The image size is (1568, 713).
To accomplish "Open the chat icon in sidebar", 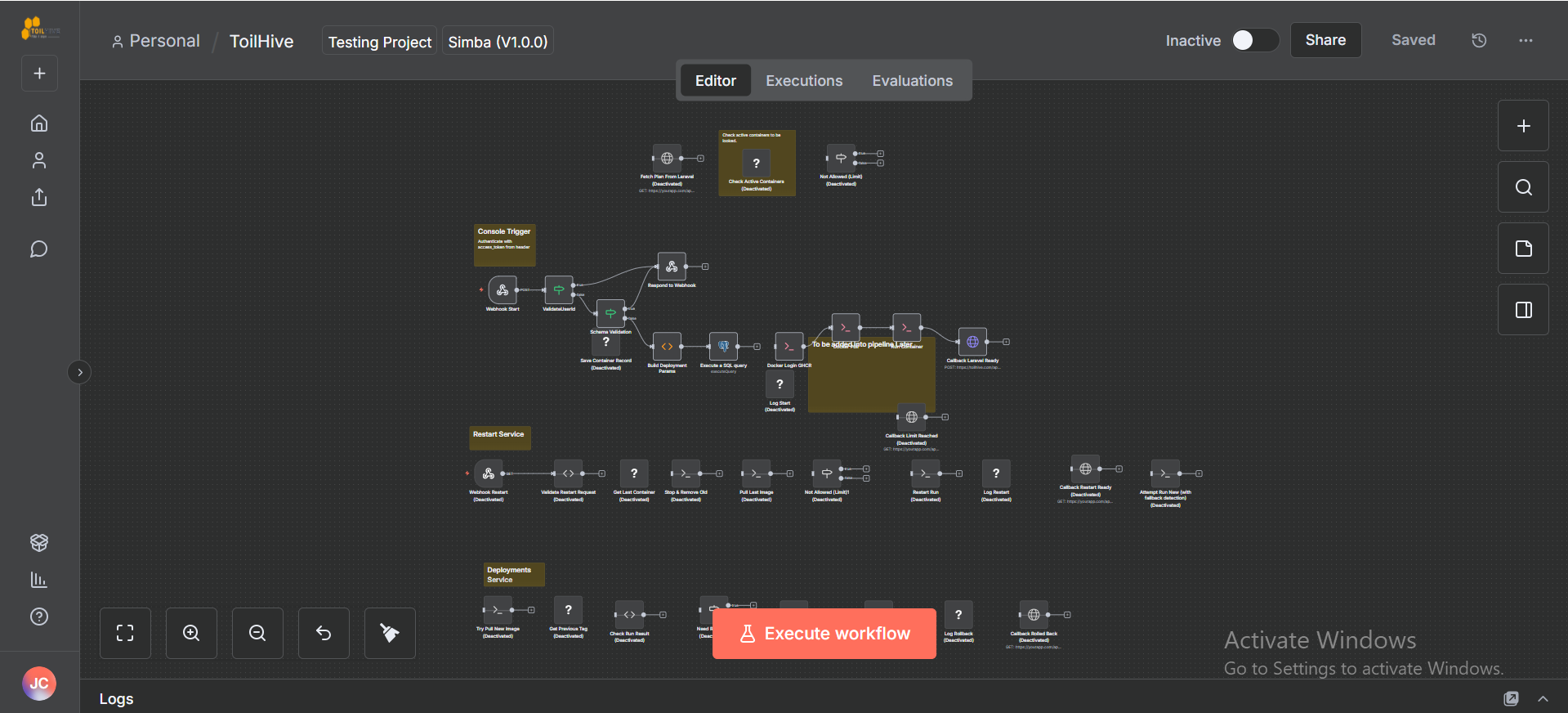I will [x=39, y=249].
